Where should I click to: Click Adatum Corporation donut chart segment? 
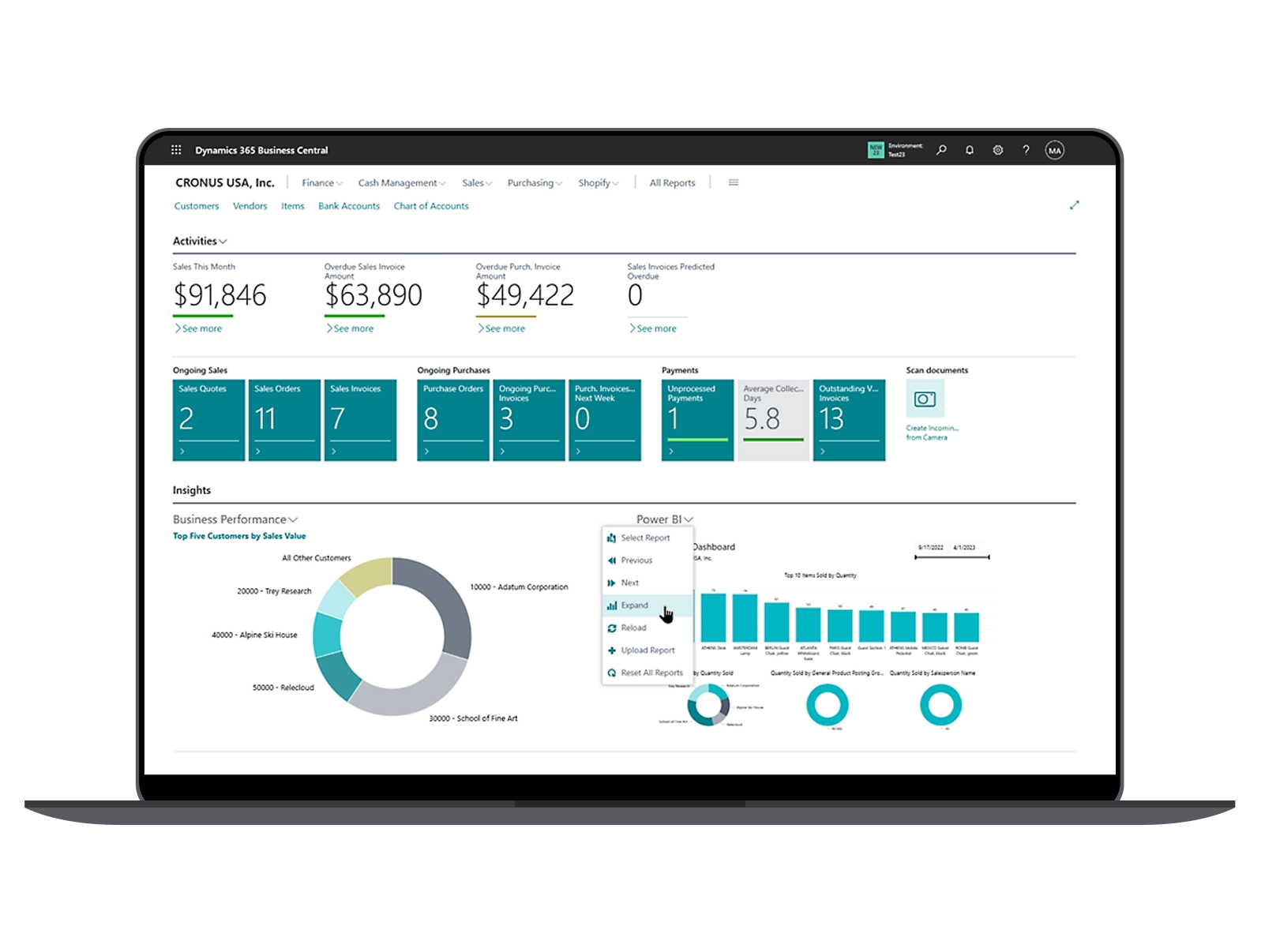(x=445, y=604)
